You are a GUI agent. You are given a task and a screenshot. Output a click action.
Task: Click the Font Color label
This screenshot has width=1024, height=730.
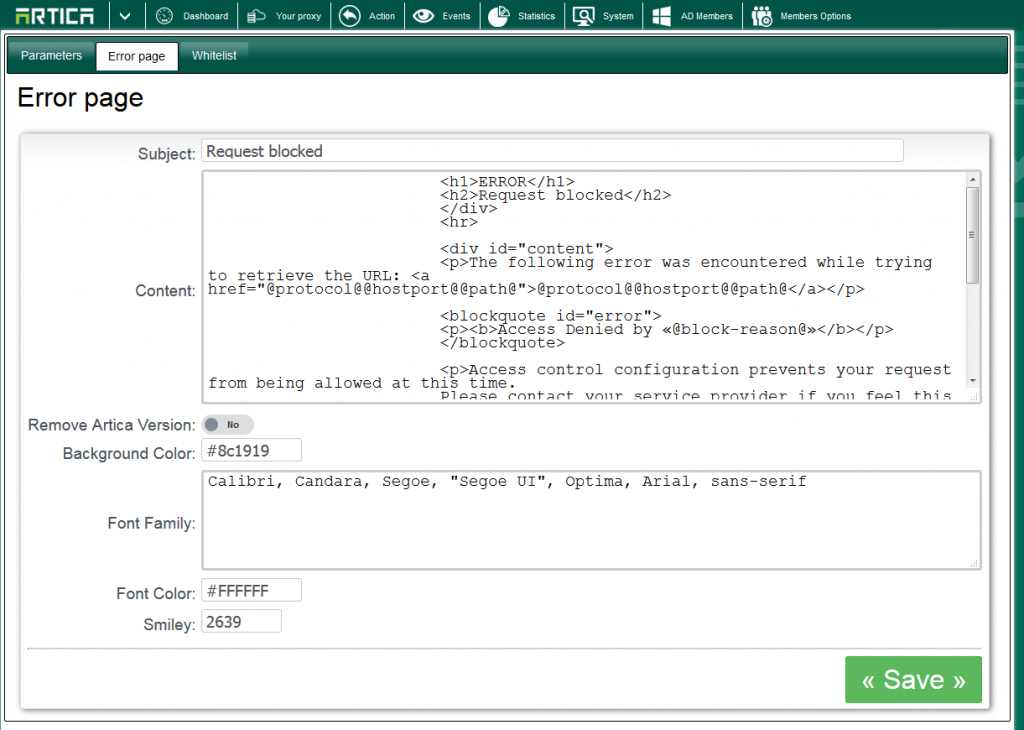(156, 594)
